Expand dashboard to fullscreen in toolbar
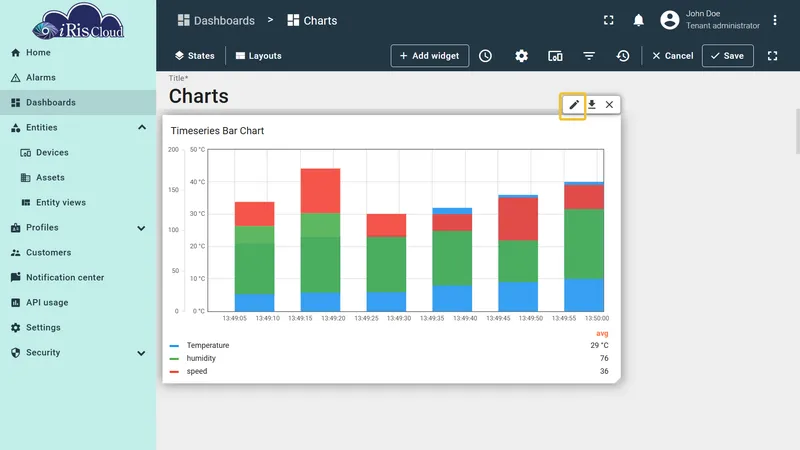This screenshot has width=800, height=450. [772, 56]
